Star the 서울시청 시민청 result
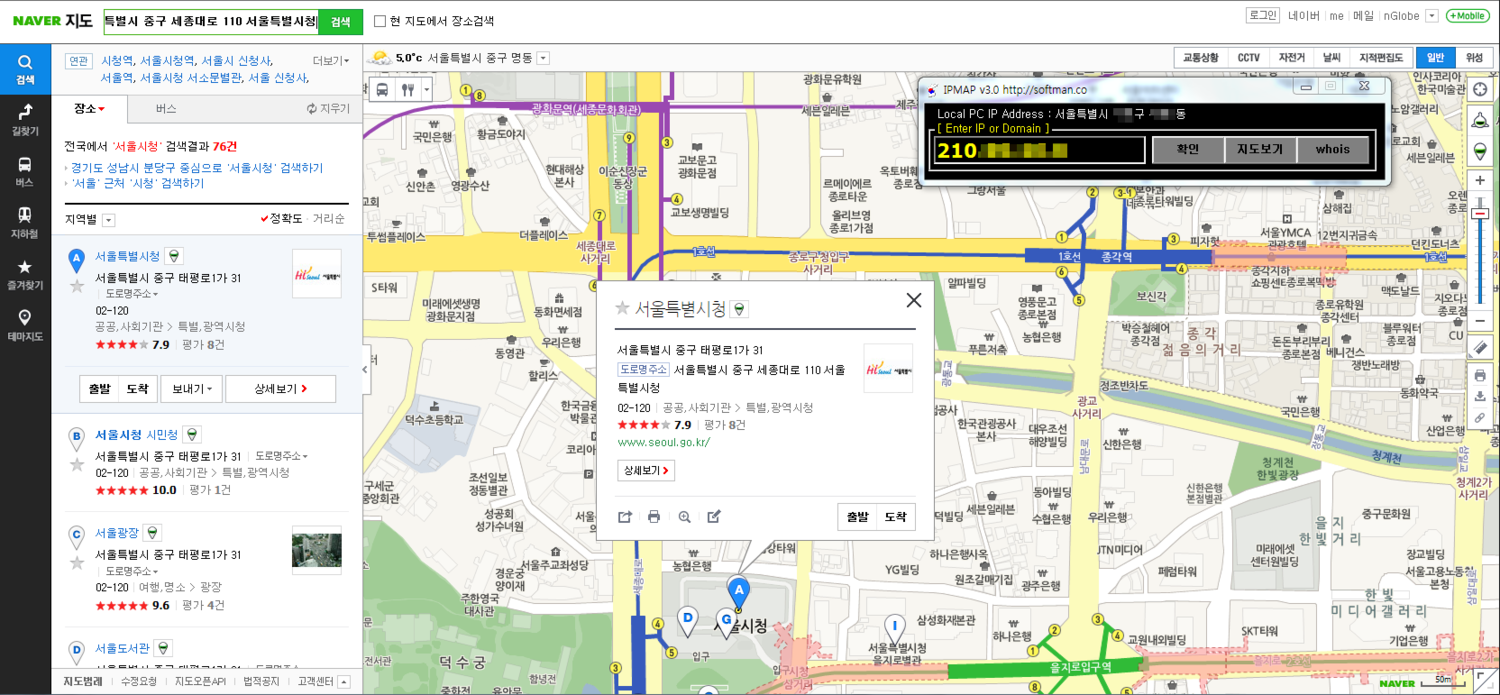 coord(77,464)
